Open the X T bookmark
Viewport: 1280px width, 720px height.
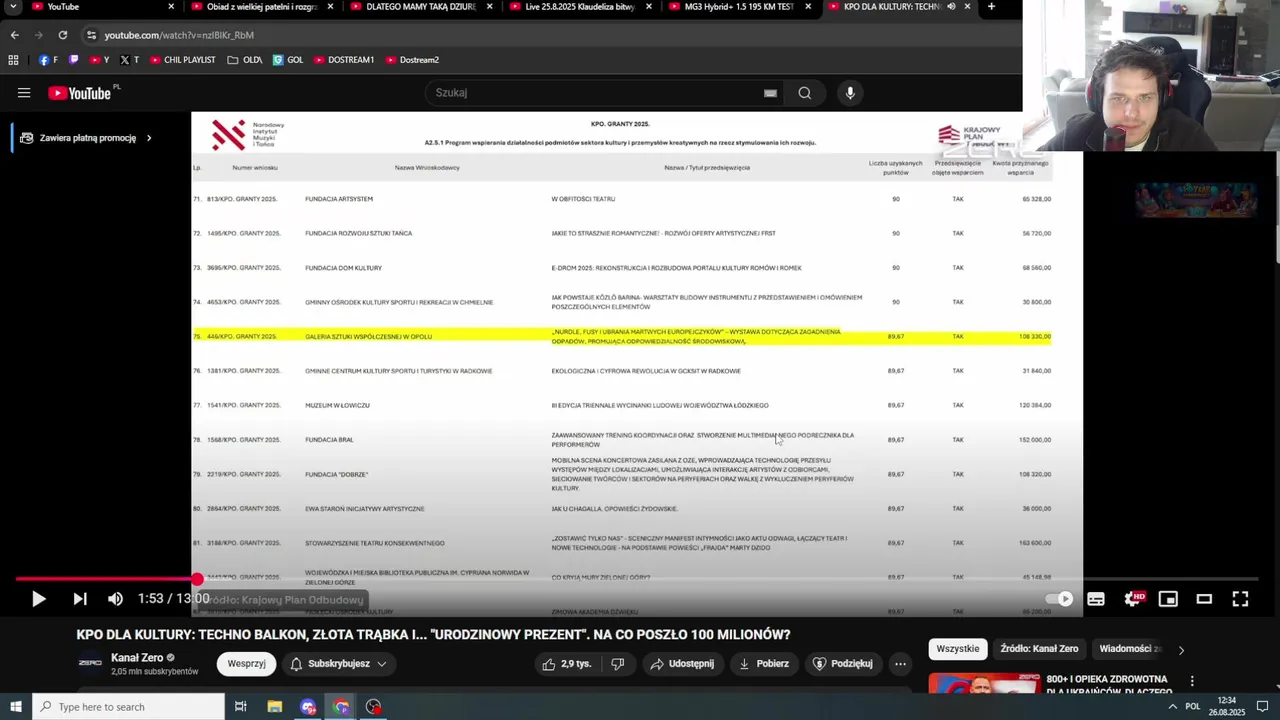(x=130, y=60)
